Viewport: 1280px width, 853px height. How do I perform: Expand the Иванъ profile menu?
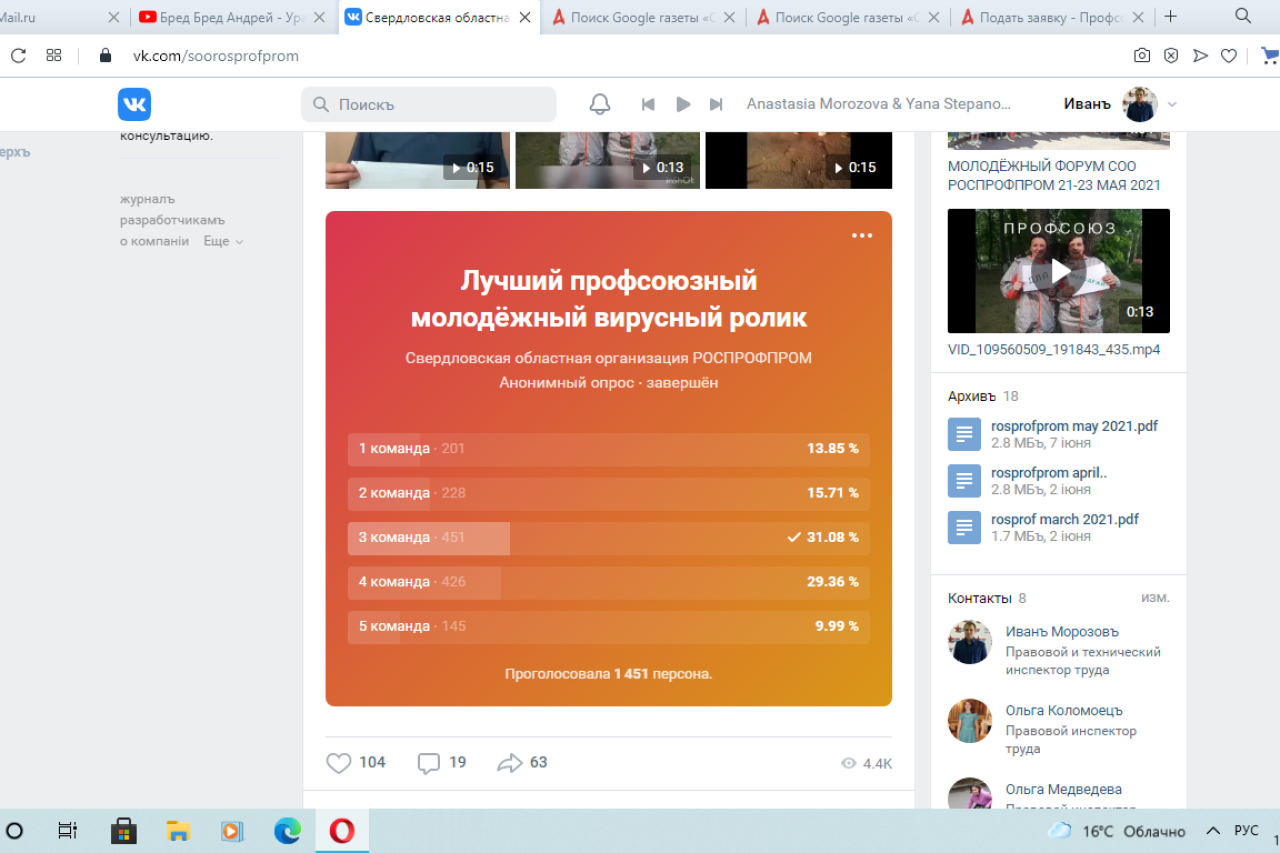(x=1172, y=104)
